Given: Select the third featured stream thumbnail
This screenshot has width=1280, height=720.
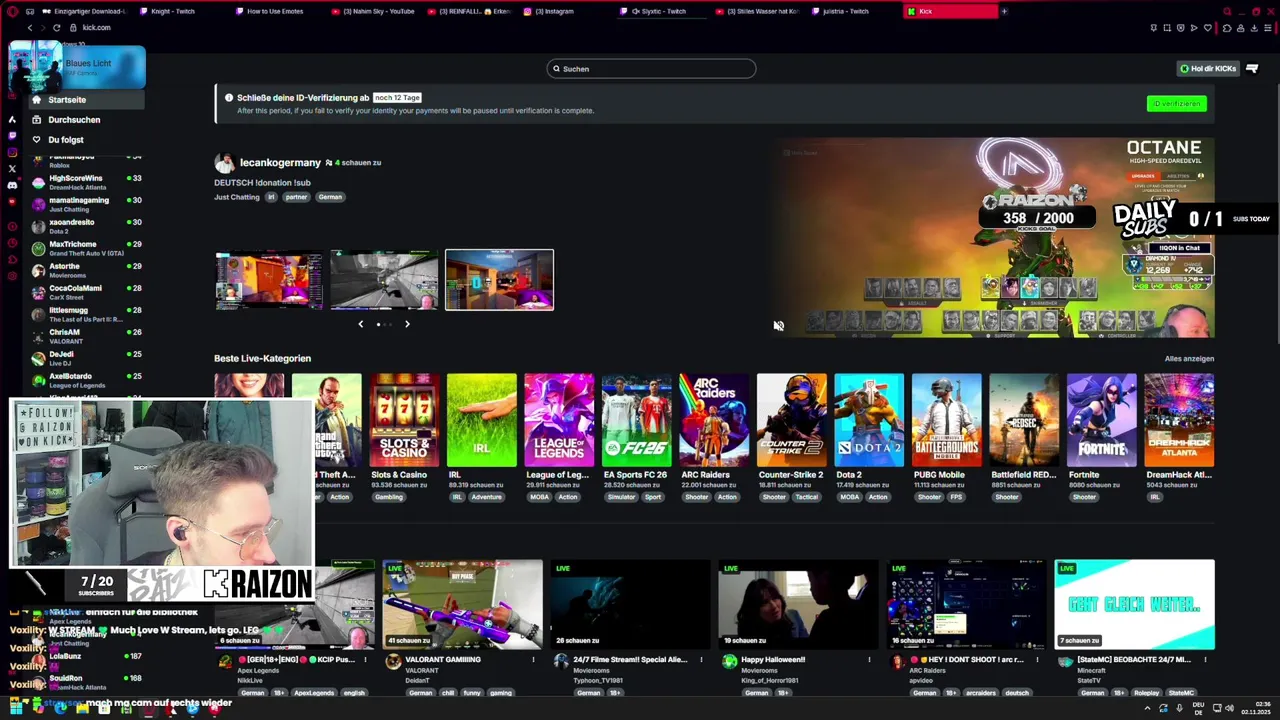Looking at the screenshot, I should tap(499, 280).
